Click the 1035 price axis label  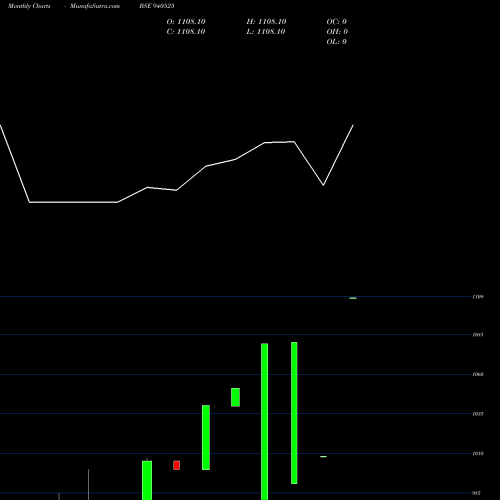[478, 414]
